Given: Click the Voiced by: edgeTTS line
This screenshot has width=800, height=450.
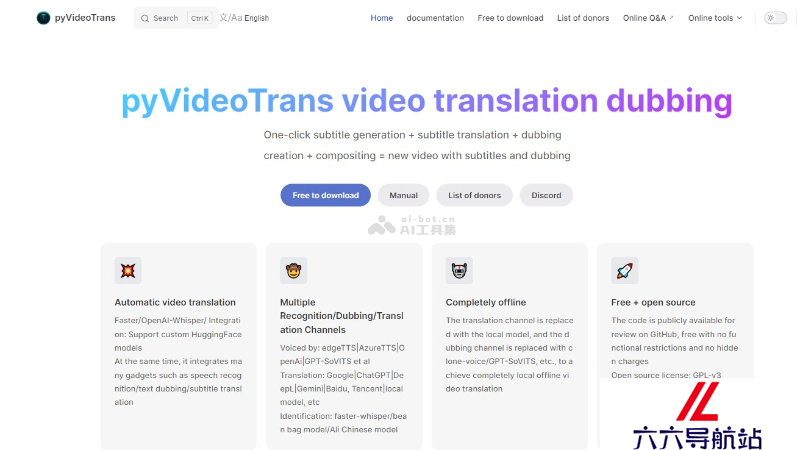Looking at the screenshot, I should tap(342, 355).
